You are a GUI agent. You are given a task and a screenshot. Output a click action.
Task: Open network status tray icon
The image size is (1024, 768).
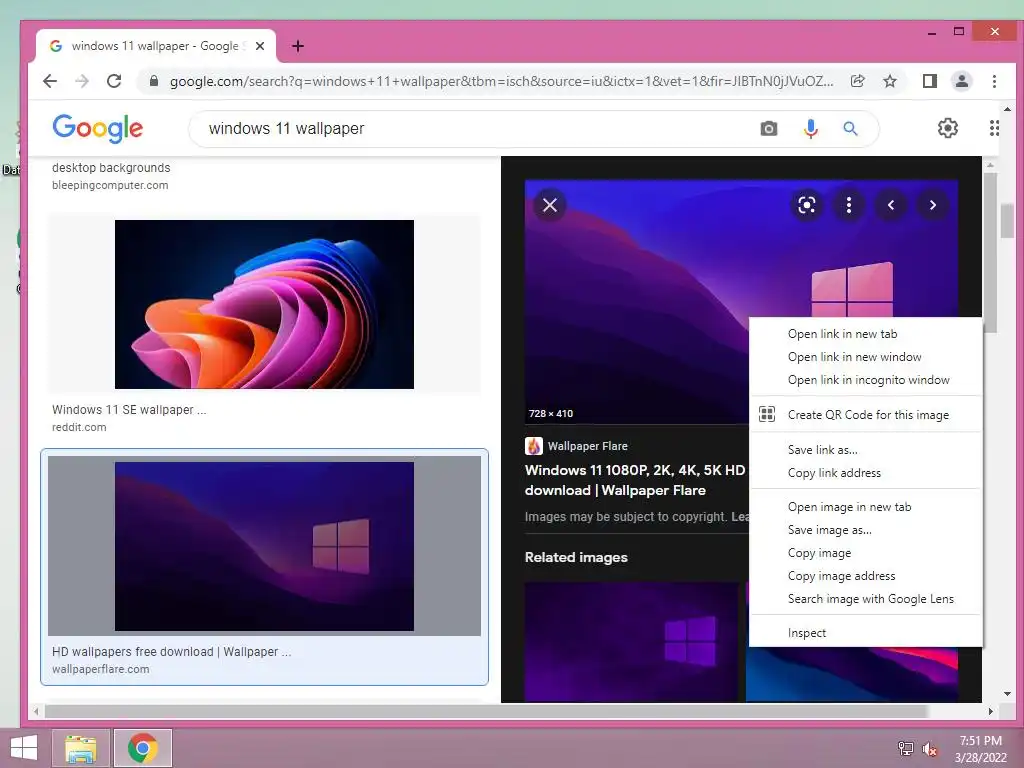(x=905, y=749)
